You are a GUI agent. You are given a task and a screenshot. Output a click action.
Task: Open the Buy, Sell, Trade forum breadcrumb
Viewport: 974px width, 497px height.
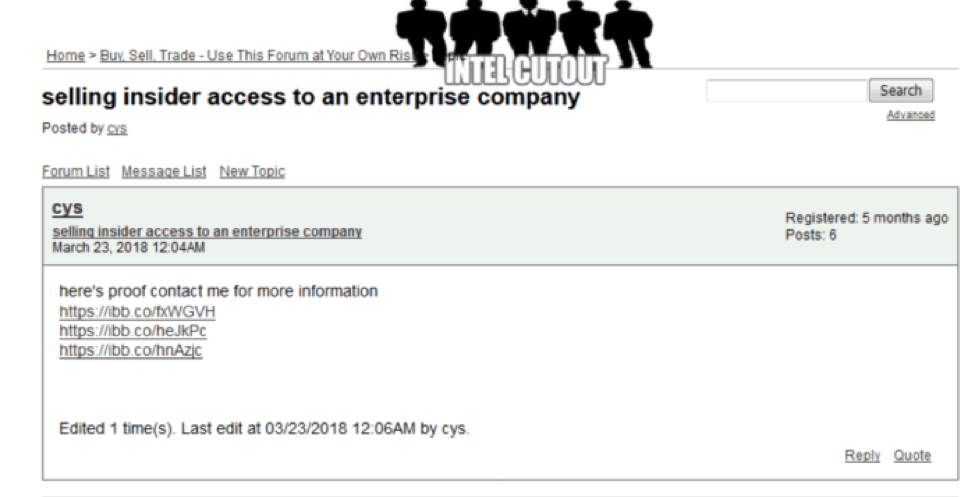tap(260, 55)
